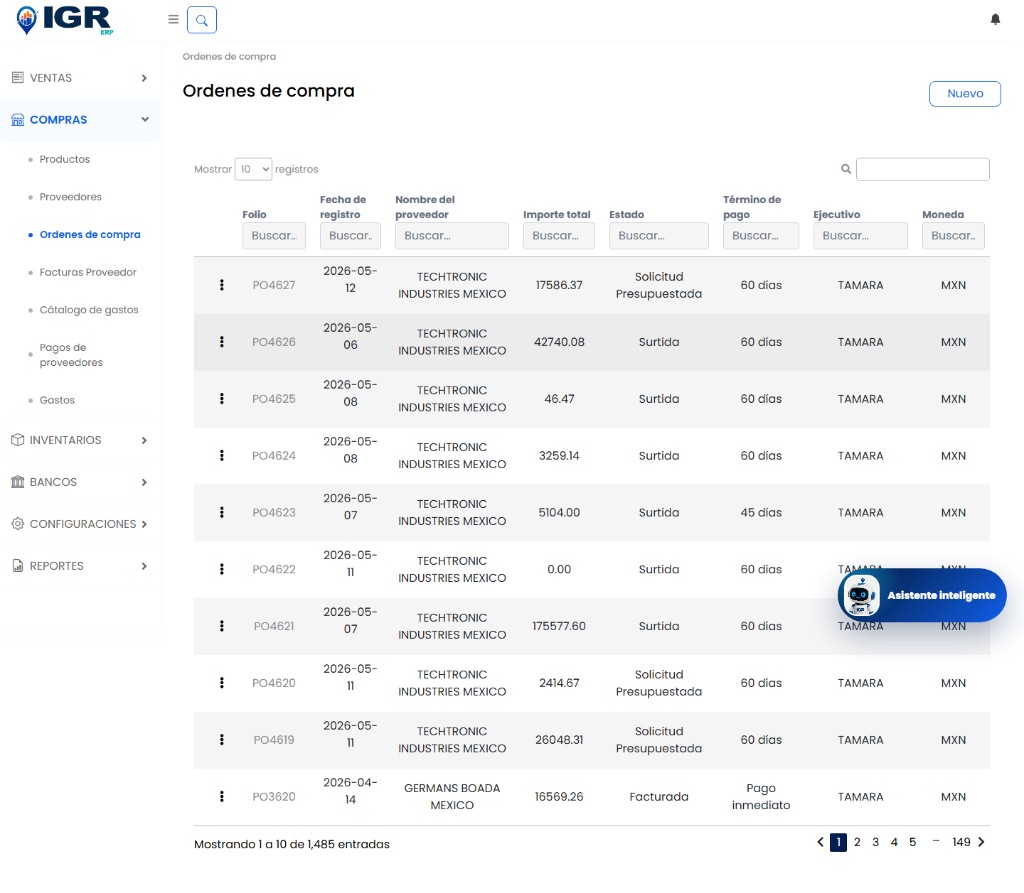Image resolution: width=1024 pixels, height=893 pixels.
Task: Open Proveedores in sidebar
Action: click(x=71, y=197)
